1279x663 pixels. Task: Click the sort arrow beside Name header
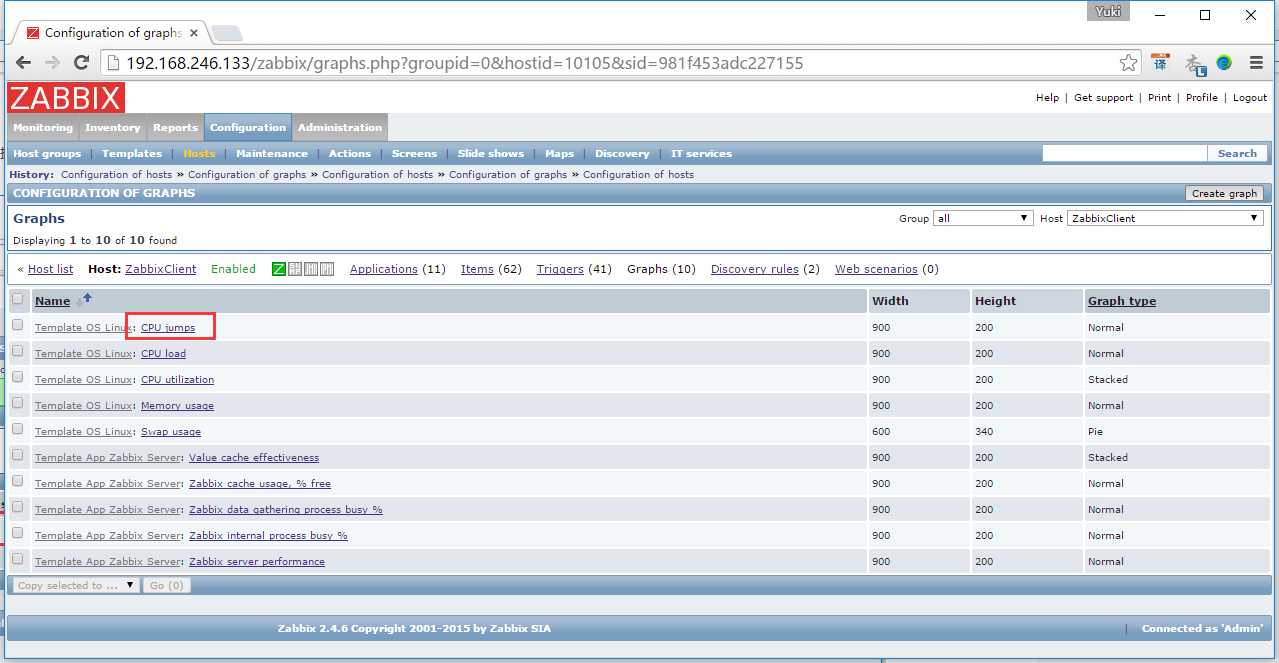[84, 300]
